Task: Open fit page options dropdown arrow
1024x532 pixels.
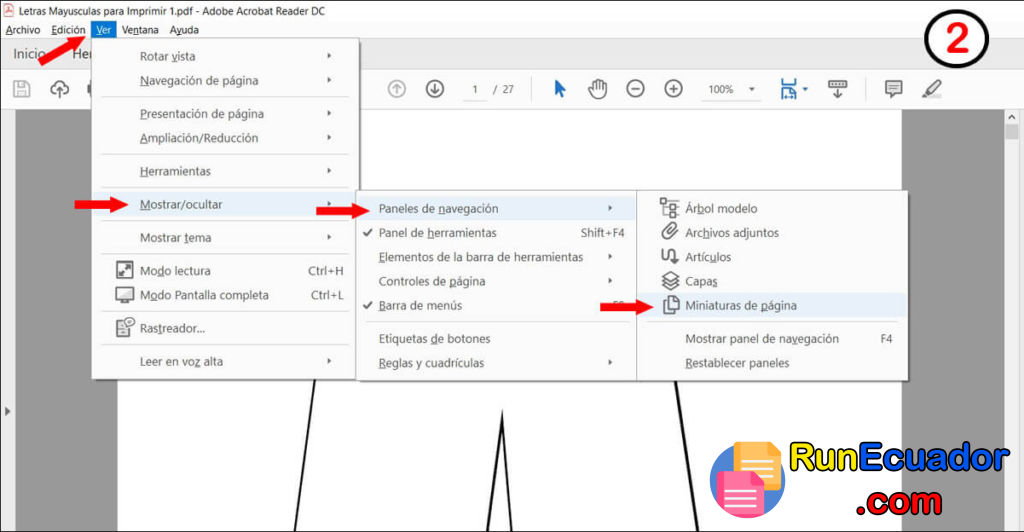Action: pos(805,89)
